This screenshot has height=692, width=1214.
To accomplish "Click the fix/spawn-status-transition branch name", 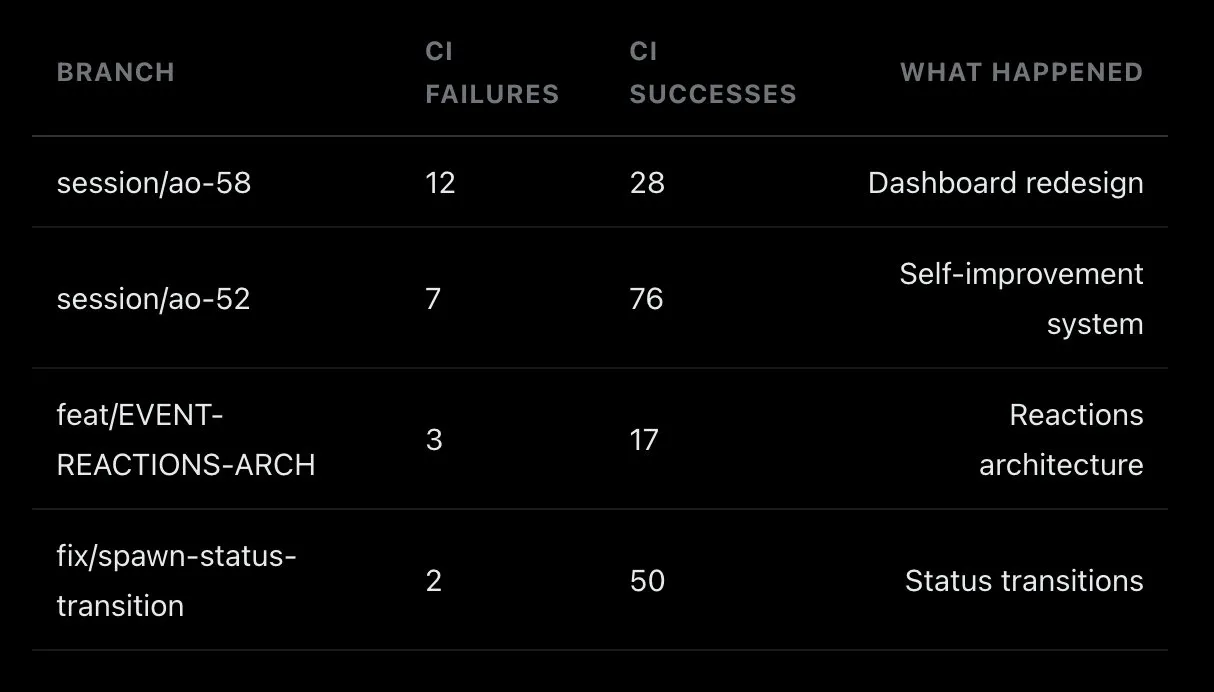I will click(x=176, y=581).
